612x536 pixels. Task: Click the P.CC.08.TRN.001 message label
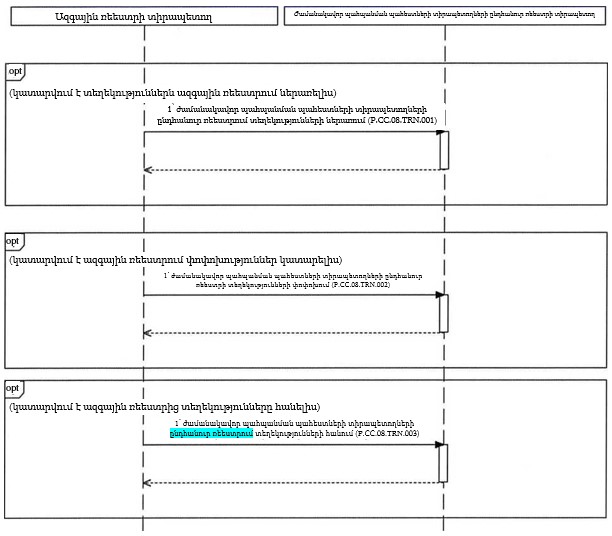point(303,115)
